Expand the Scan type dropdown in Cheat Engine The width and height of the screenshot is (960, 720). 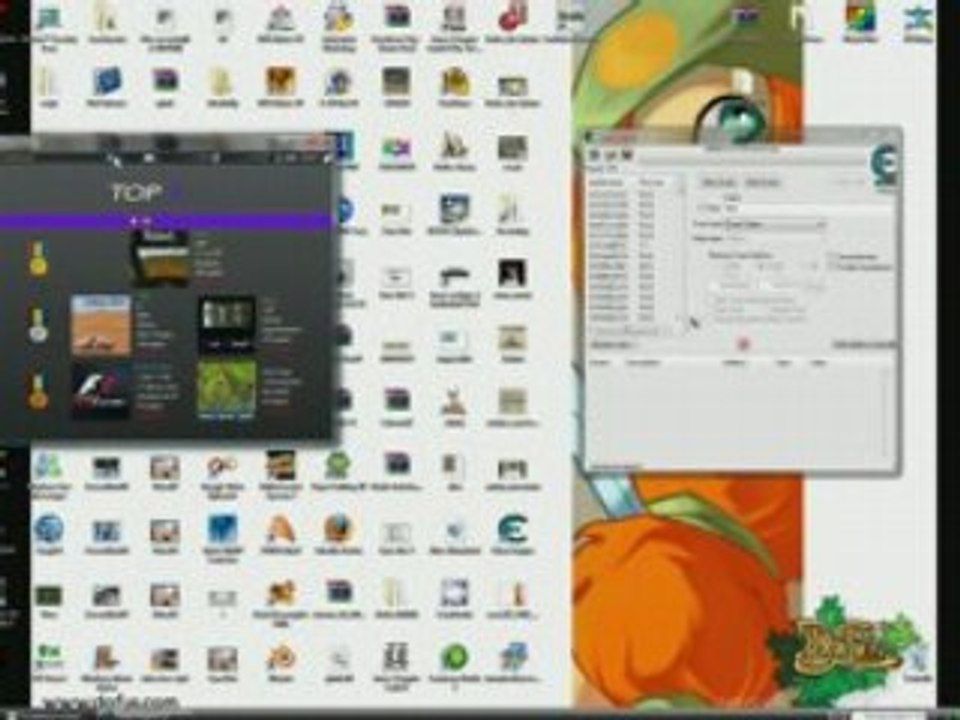click(775, 225)
